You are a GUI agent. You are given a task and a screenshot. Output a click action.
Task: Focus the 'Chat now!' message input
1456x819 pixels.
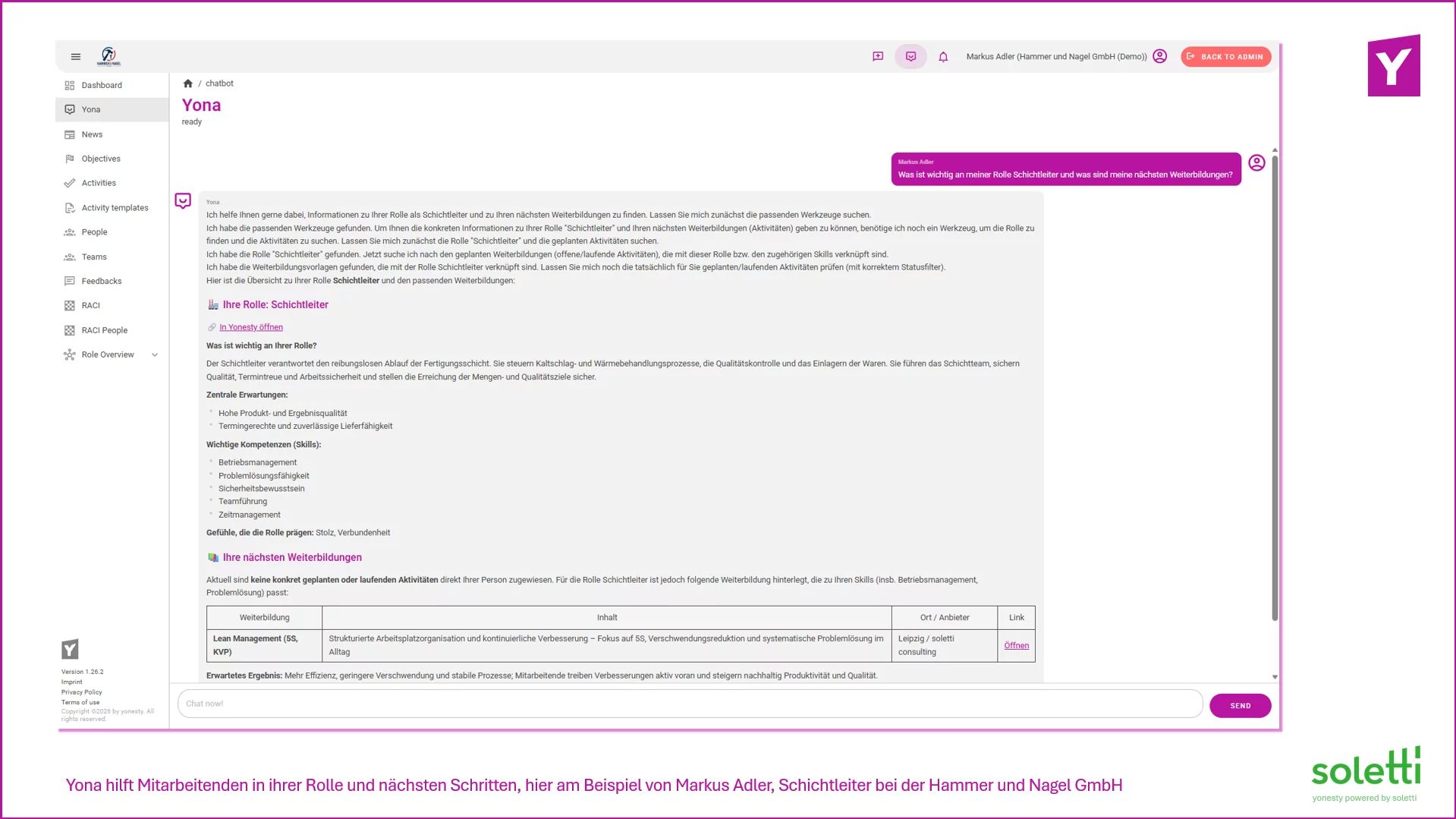690,704
